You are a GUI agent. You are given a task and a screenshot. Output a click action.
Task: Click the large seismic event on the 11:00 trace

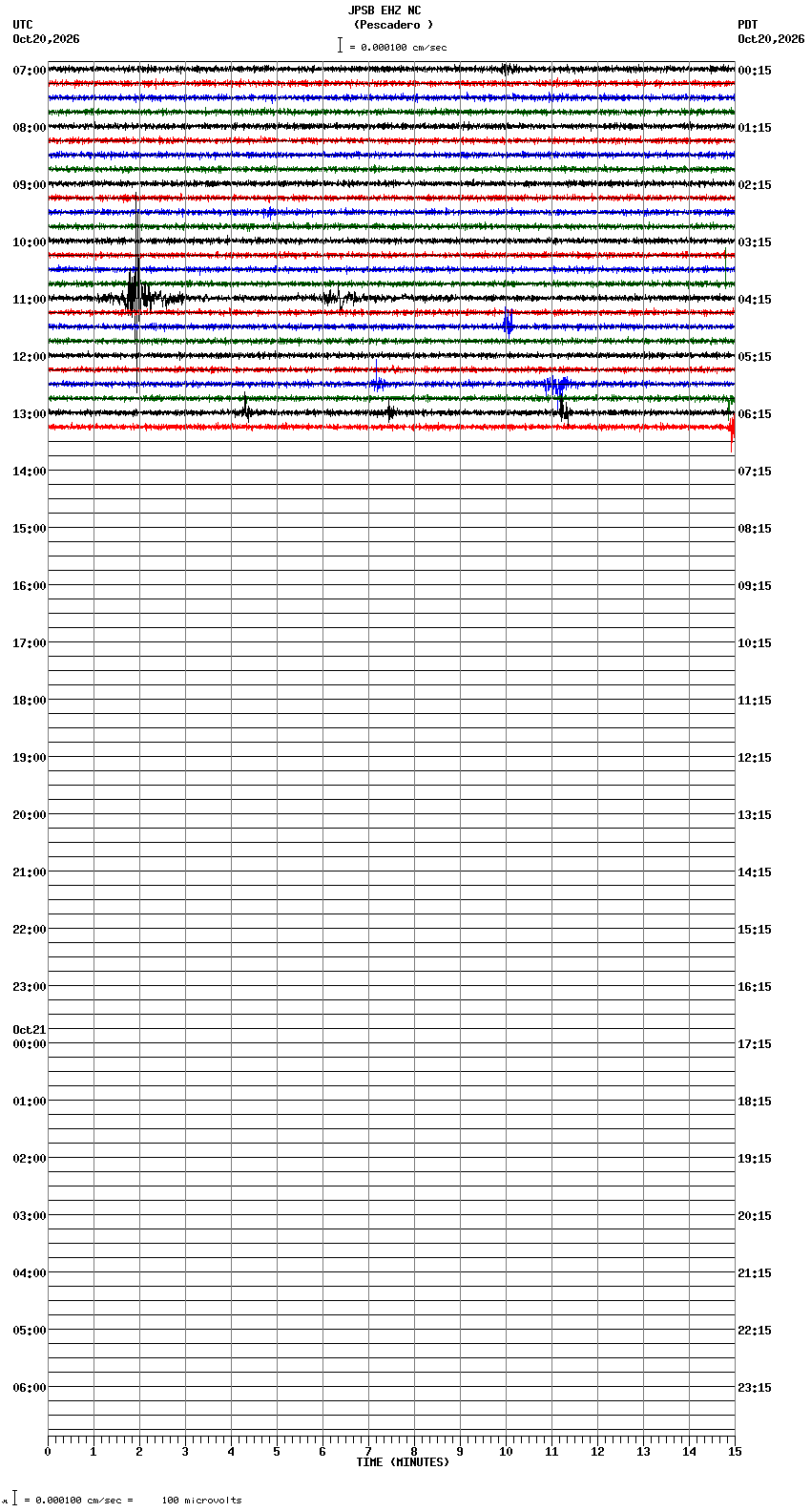point(138,291)
